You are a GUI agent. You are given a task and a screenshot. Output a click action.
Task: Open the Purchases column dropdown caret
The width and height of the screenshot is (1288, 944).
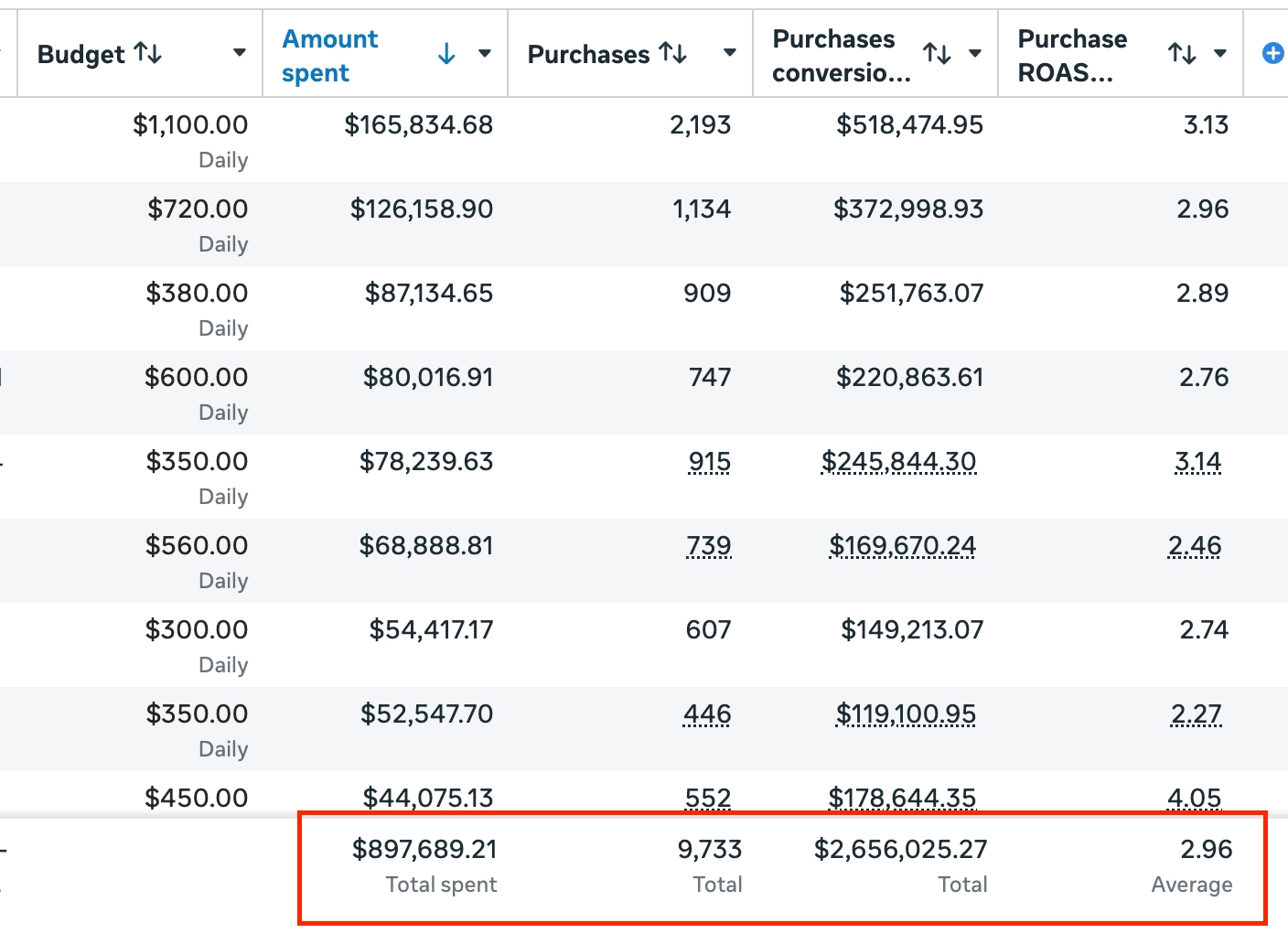click(x=730, y=53)
